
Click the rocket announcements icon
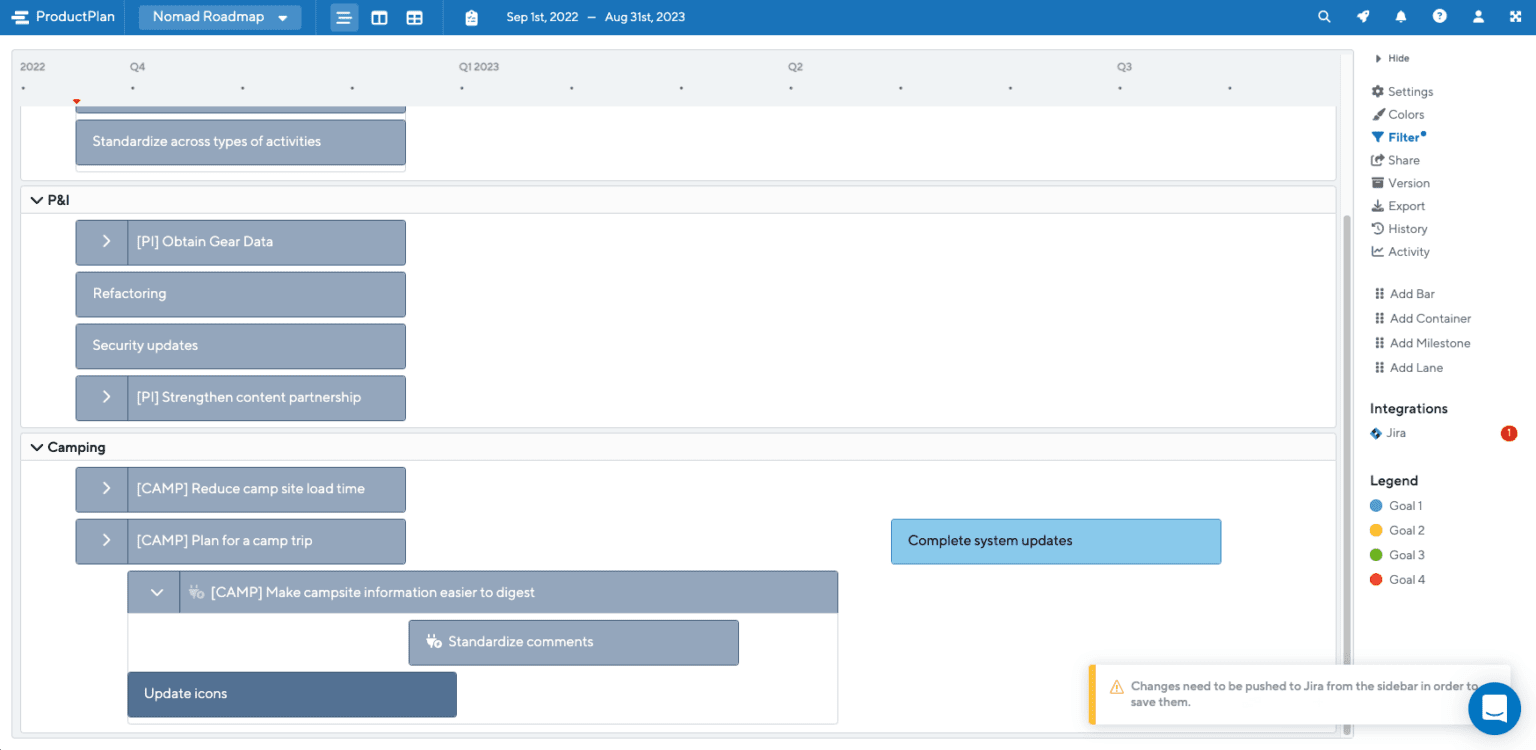1362,17
